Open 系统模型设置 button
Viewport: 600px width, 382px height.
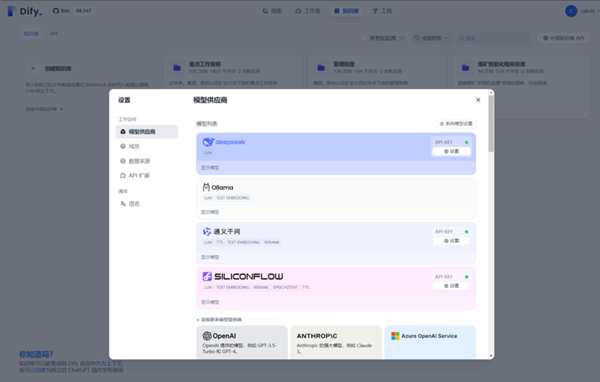[x=456, y=124]
